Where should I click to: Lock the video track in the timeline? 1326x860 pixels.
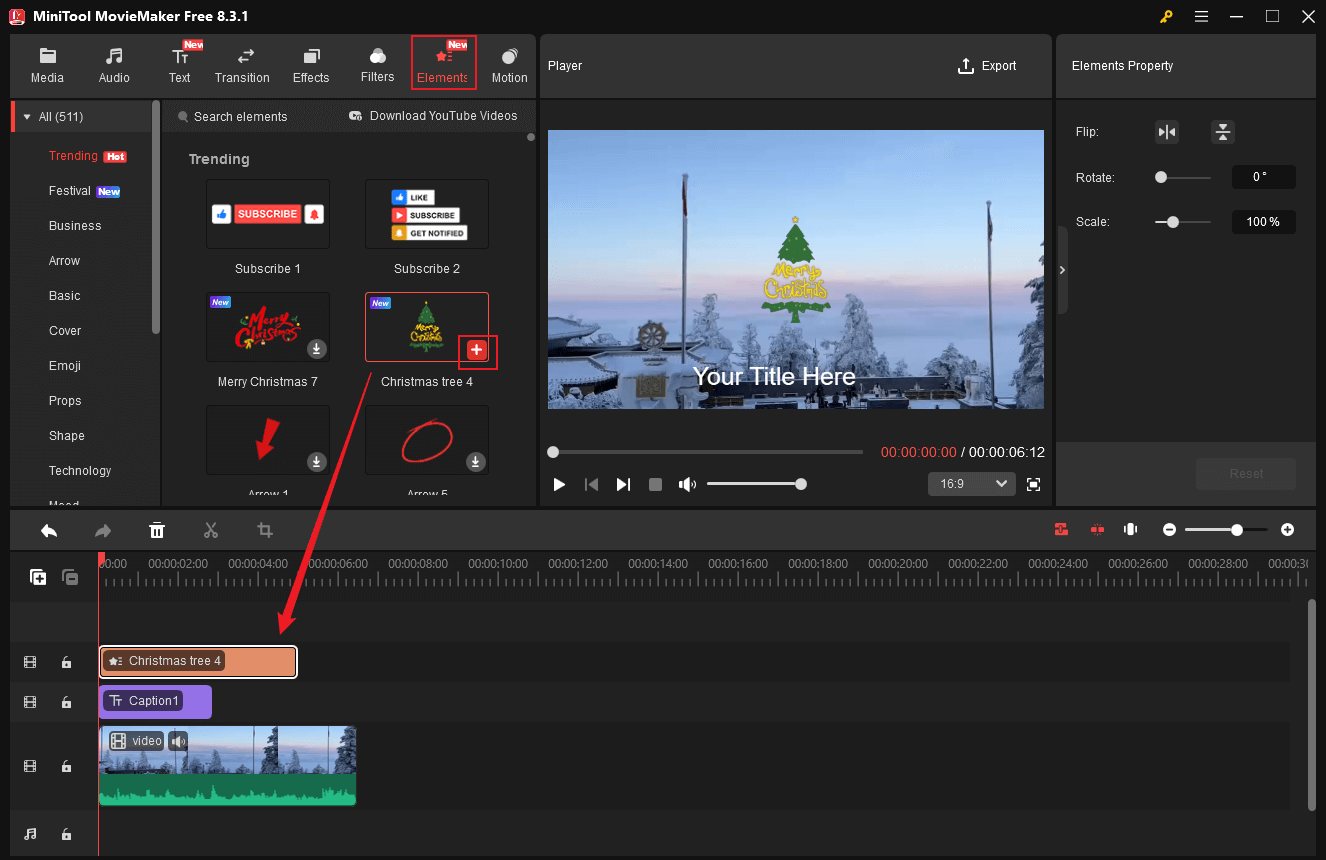66,766
